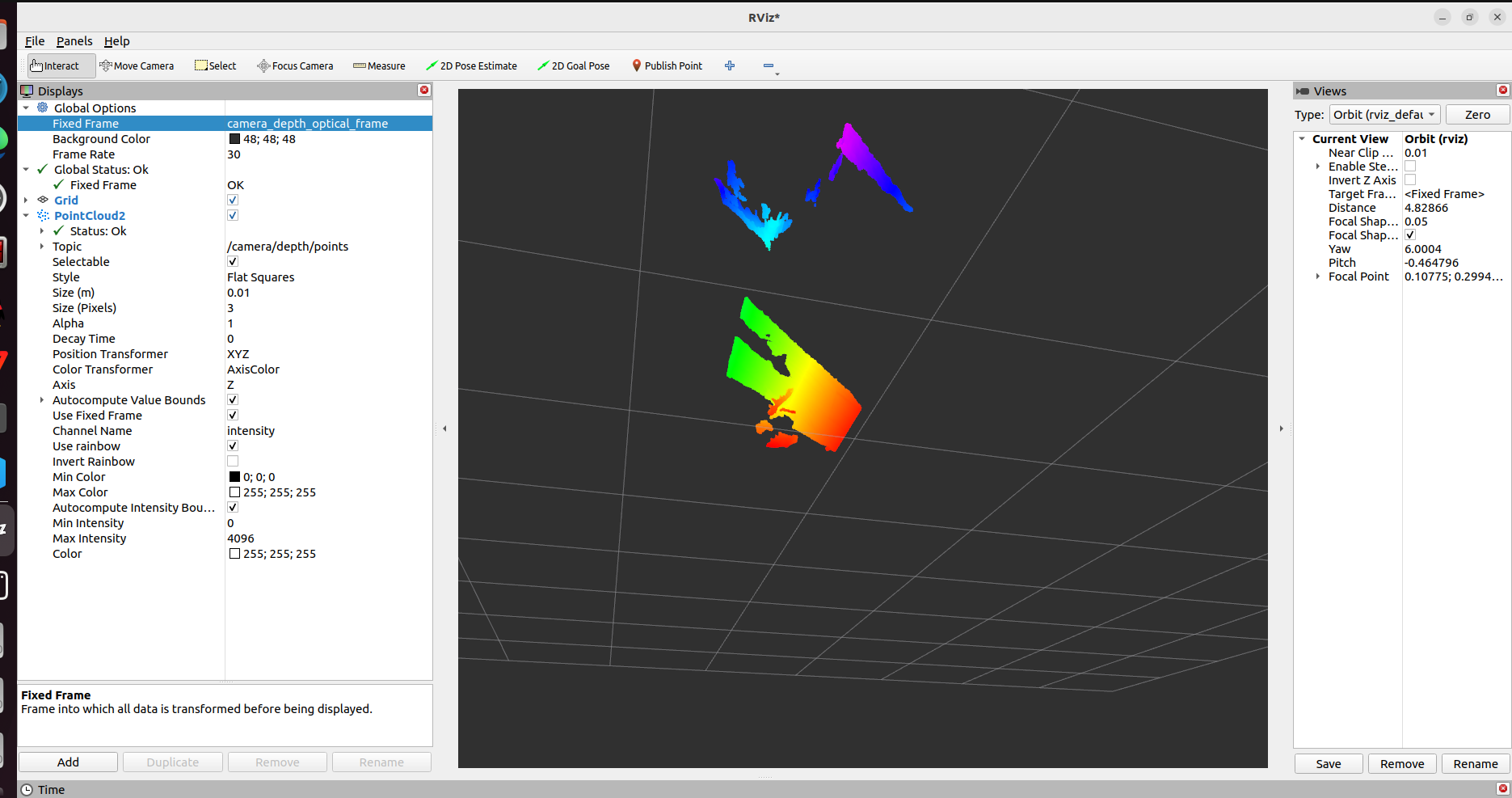The height and width of the screenshot is (798, 1512).
Task: Click the PointCloud2 display icon
Action: pyautogui.click(x=43, y=215)
